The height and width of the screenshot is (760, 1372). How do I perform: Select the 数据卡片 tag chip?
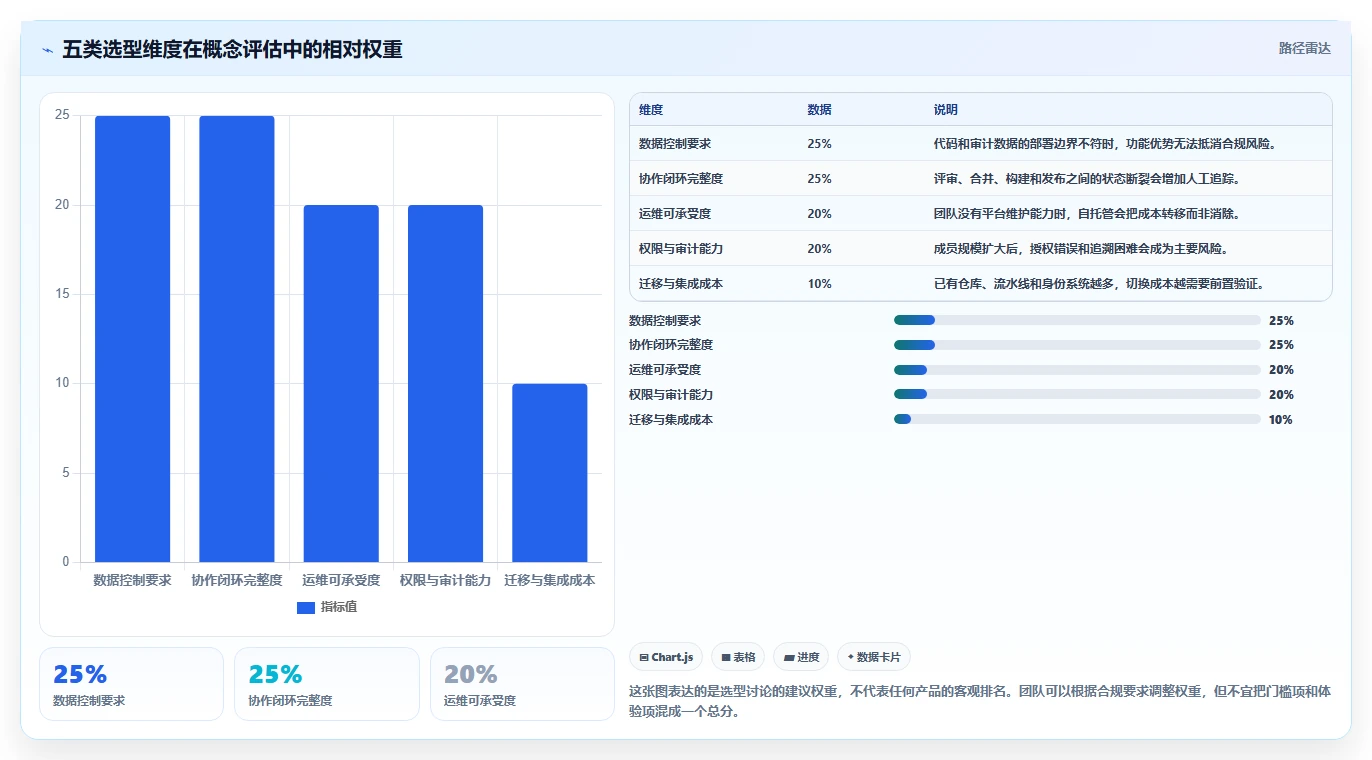[874, 657]
